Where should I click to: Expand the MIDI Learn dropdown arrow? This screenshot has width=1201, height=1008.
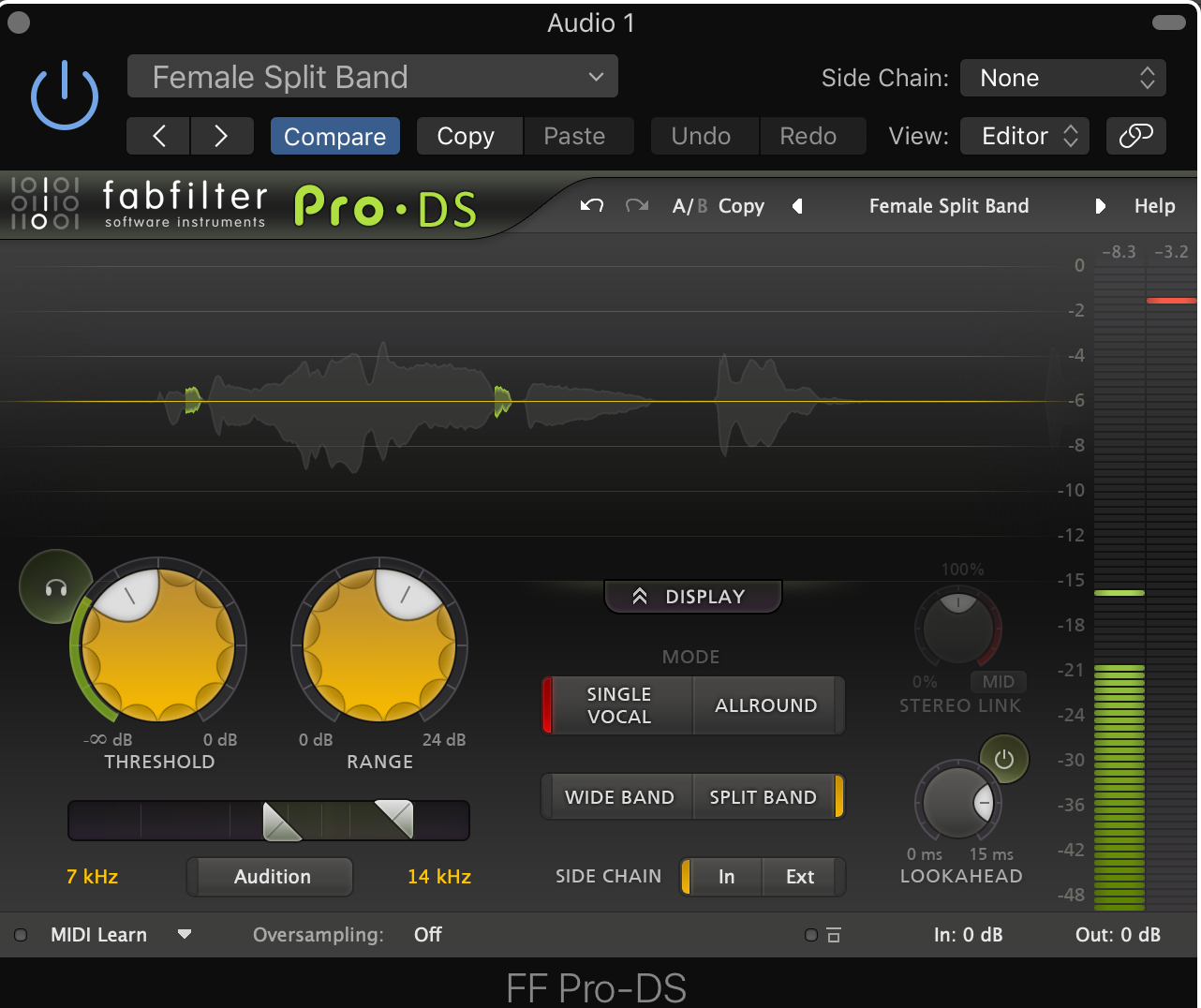click(x=185, y=934)
